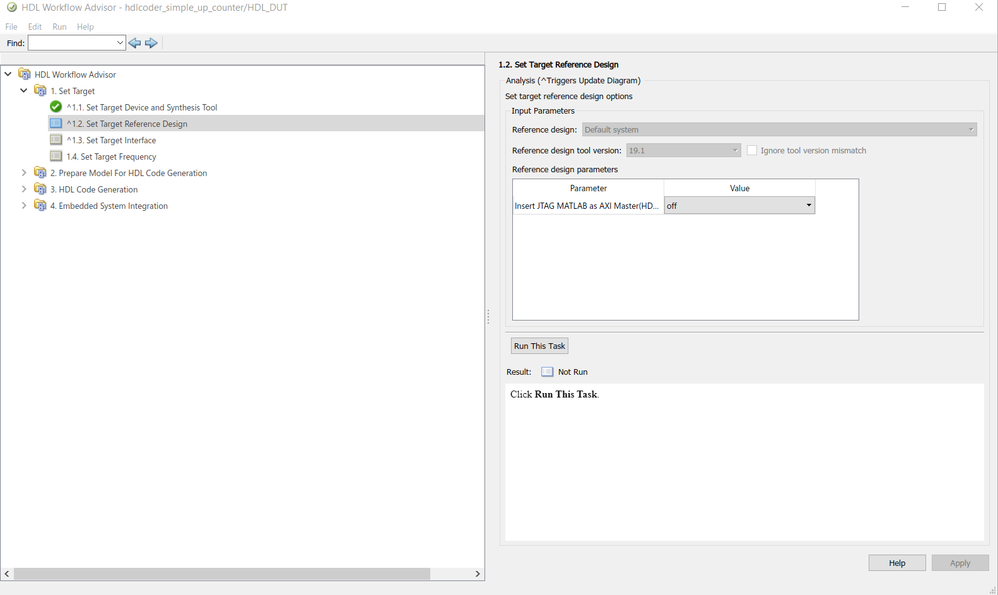998x595 pixels.
Task: Click the Run This Task button
Action: click(540, 346)
